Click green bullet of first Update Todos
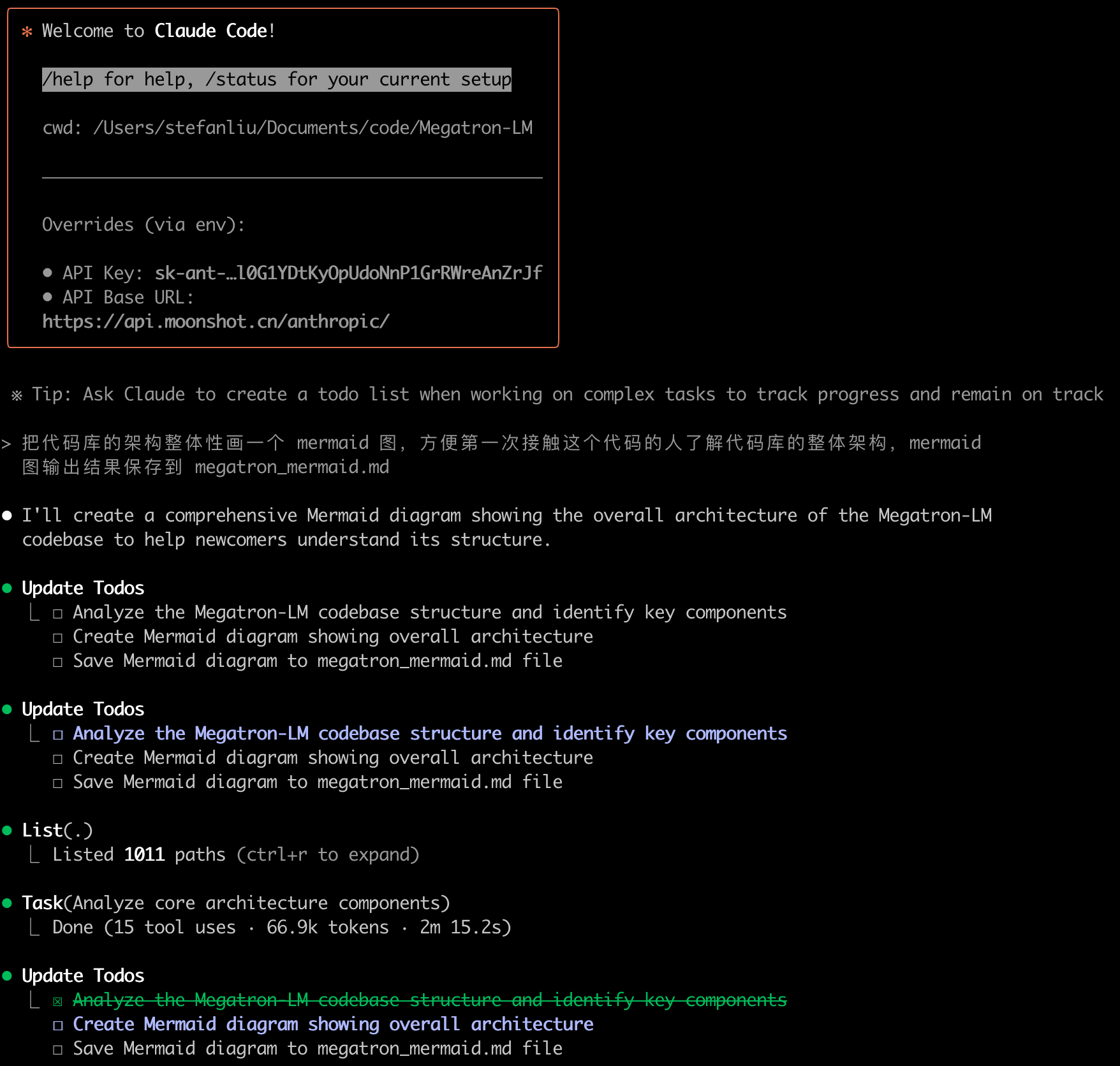Image resolution: width=1120 pixels, height=1066 pixels. coord(7,588)
